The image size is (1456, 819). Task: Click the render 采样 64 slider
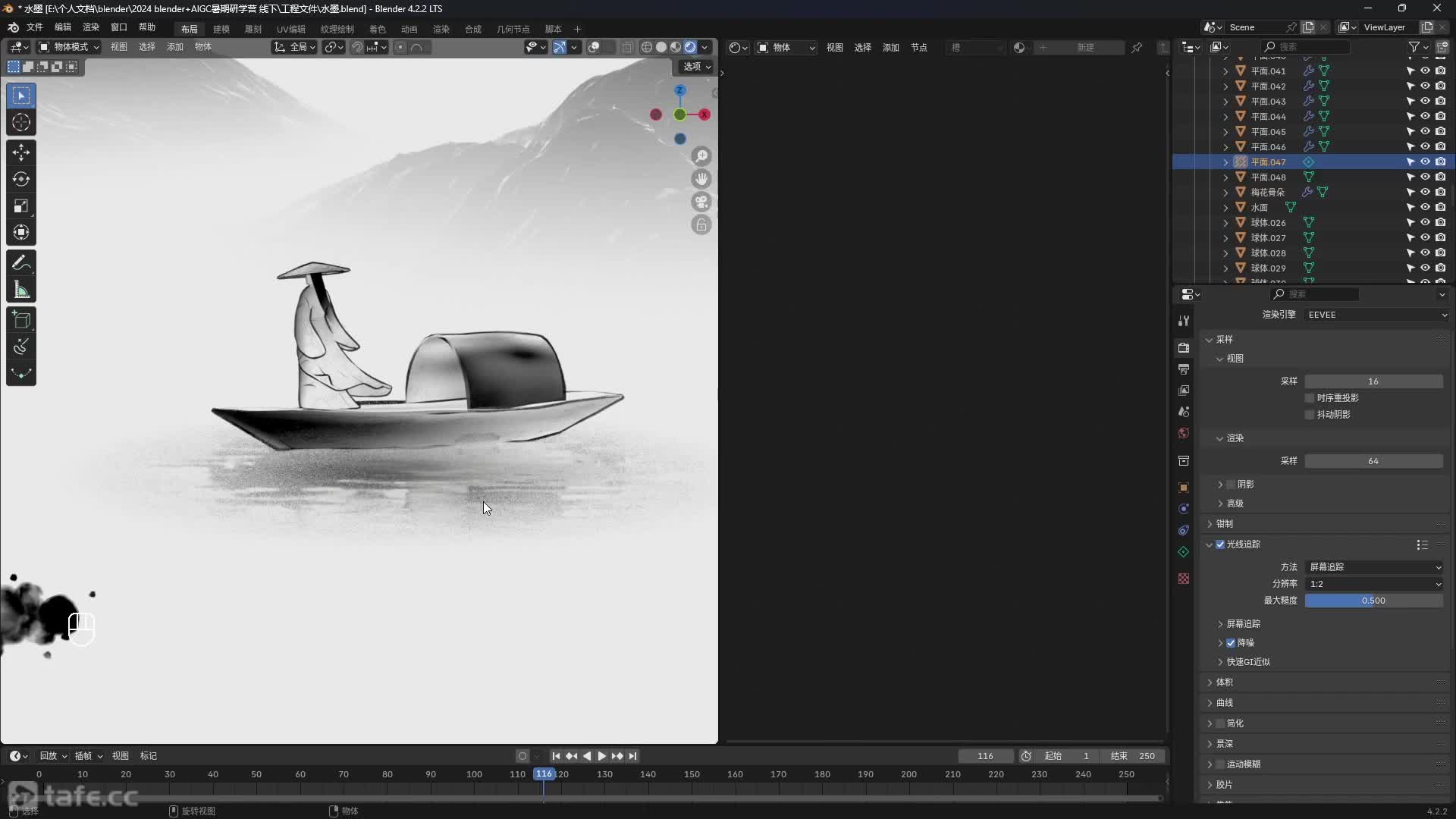tap(1373, 461)
